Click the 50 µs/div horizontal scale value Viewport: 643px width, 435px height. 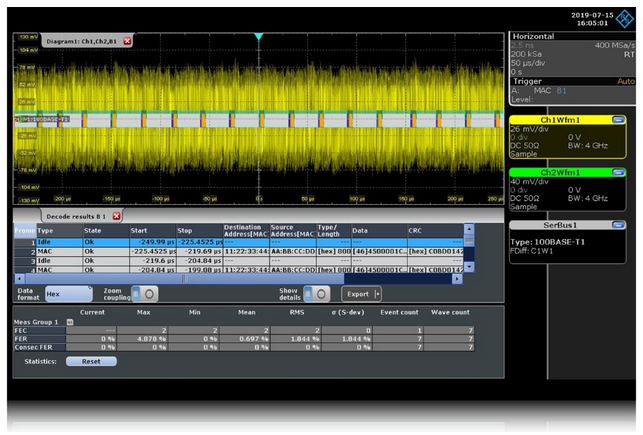tap(530, 63)
